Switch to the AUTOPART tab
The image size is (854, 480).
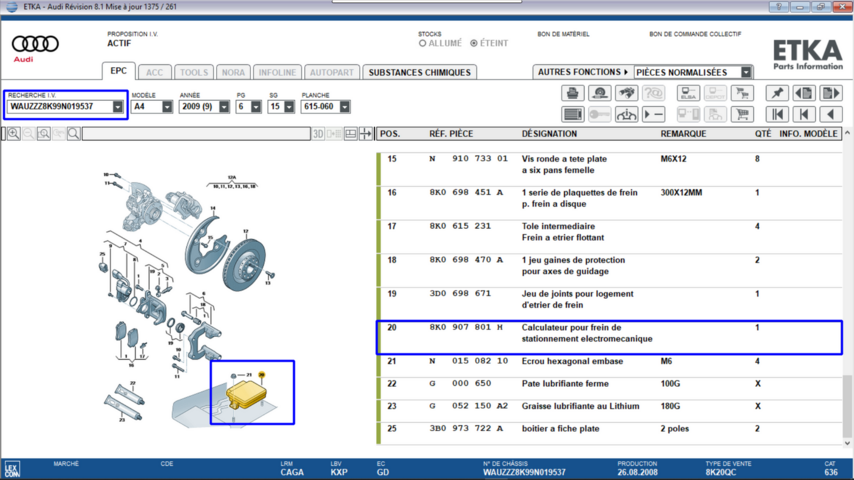332,72
